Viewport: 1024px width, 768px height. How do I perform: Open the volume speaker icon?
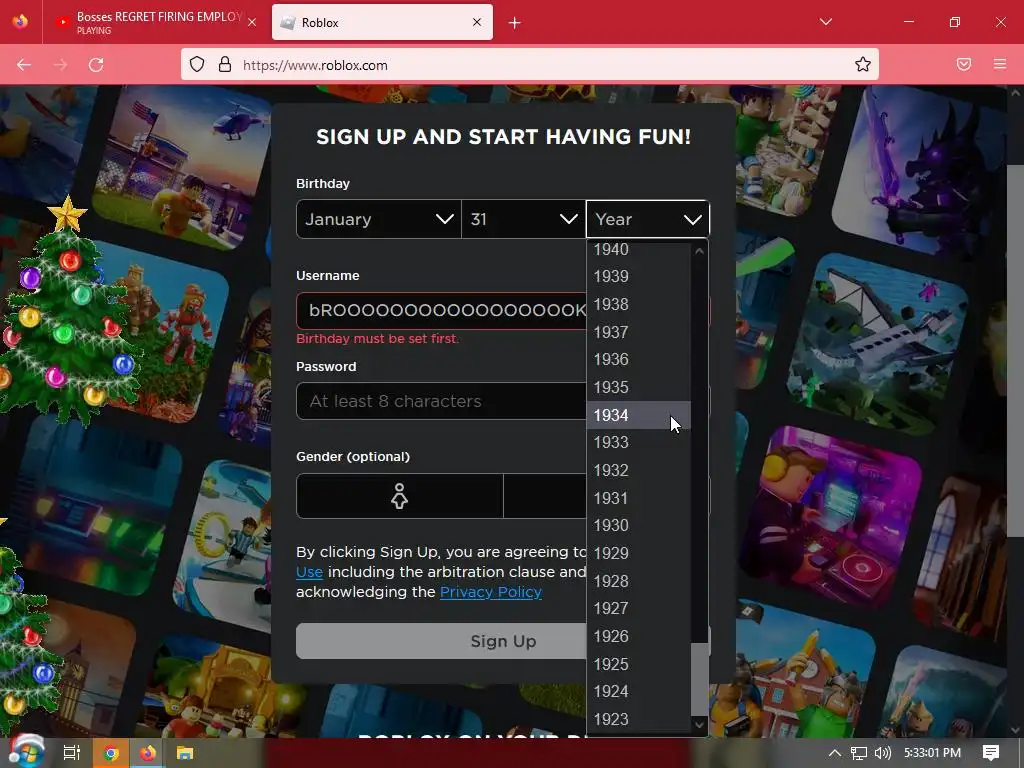pyautogui.click(x=882, y=753)
